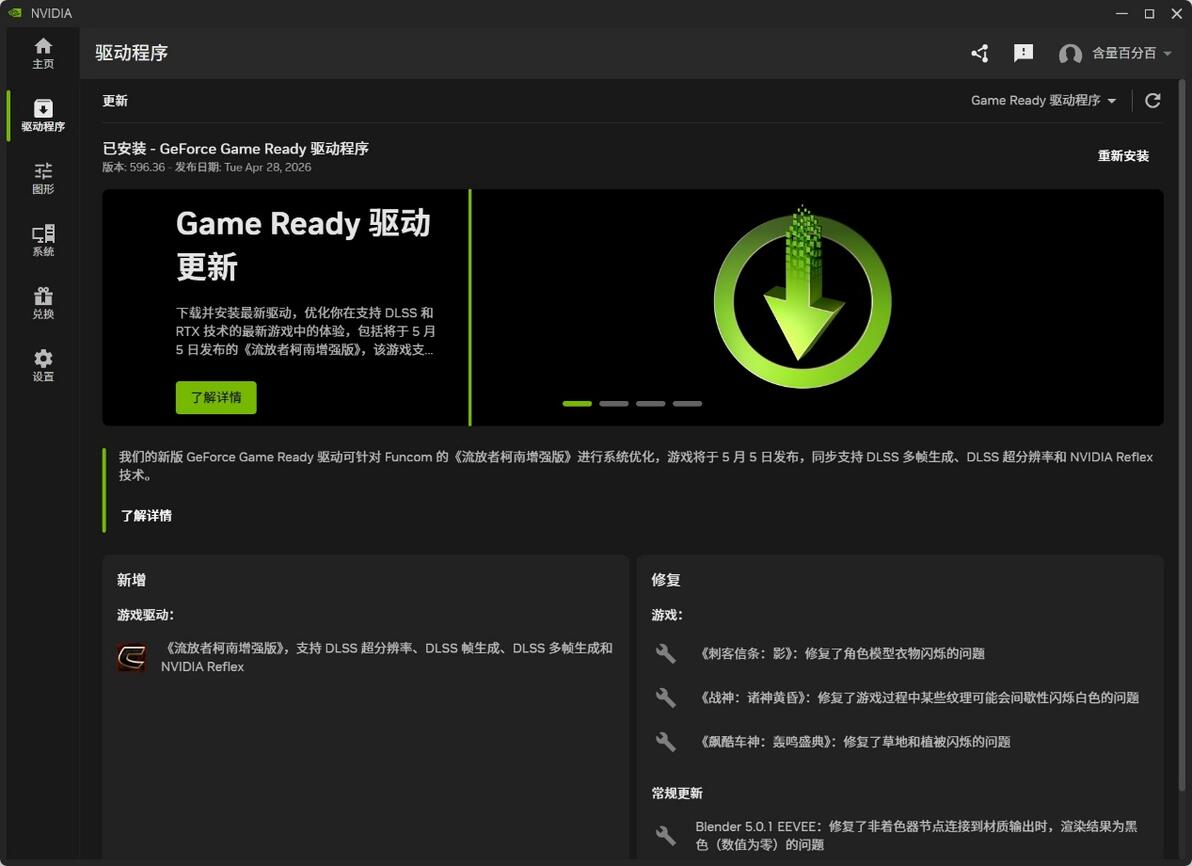Click the 游戏: subheading under 修复
Screen dimensions: 1192x866
pyautogui.click(x=667, y=614)
